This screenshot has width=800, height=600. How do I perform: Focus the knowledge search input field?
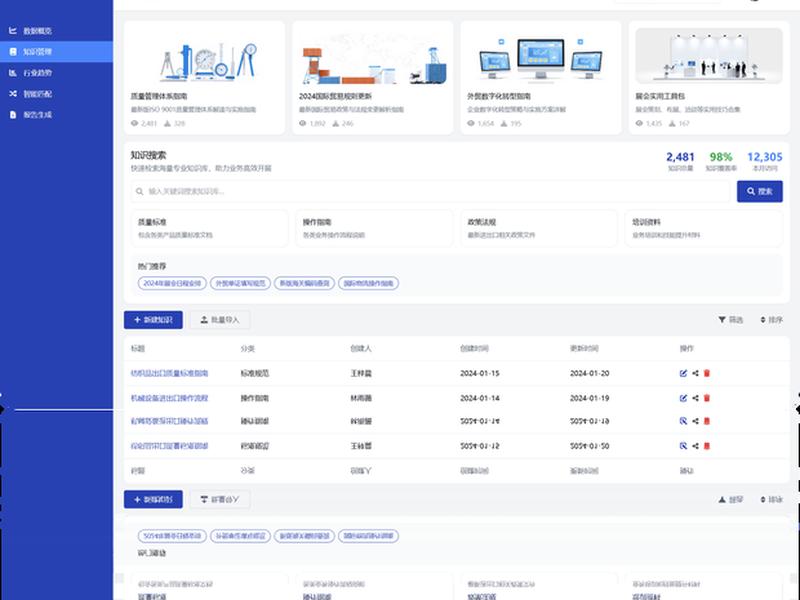click(x=430, y=191)
